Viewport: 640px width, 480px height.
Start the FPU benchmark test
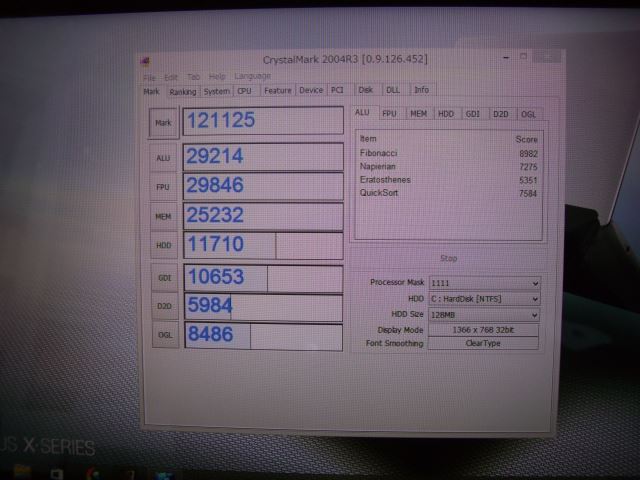click(x=163, y=187)
